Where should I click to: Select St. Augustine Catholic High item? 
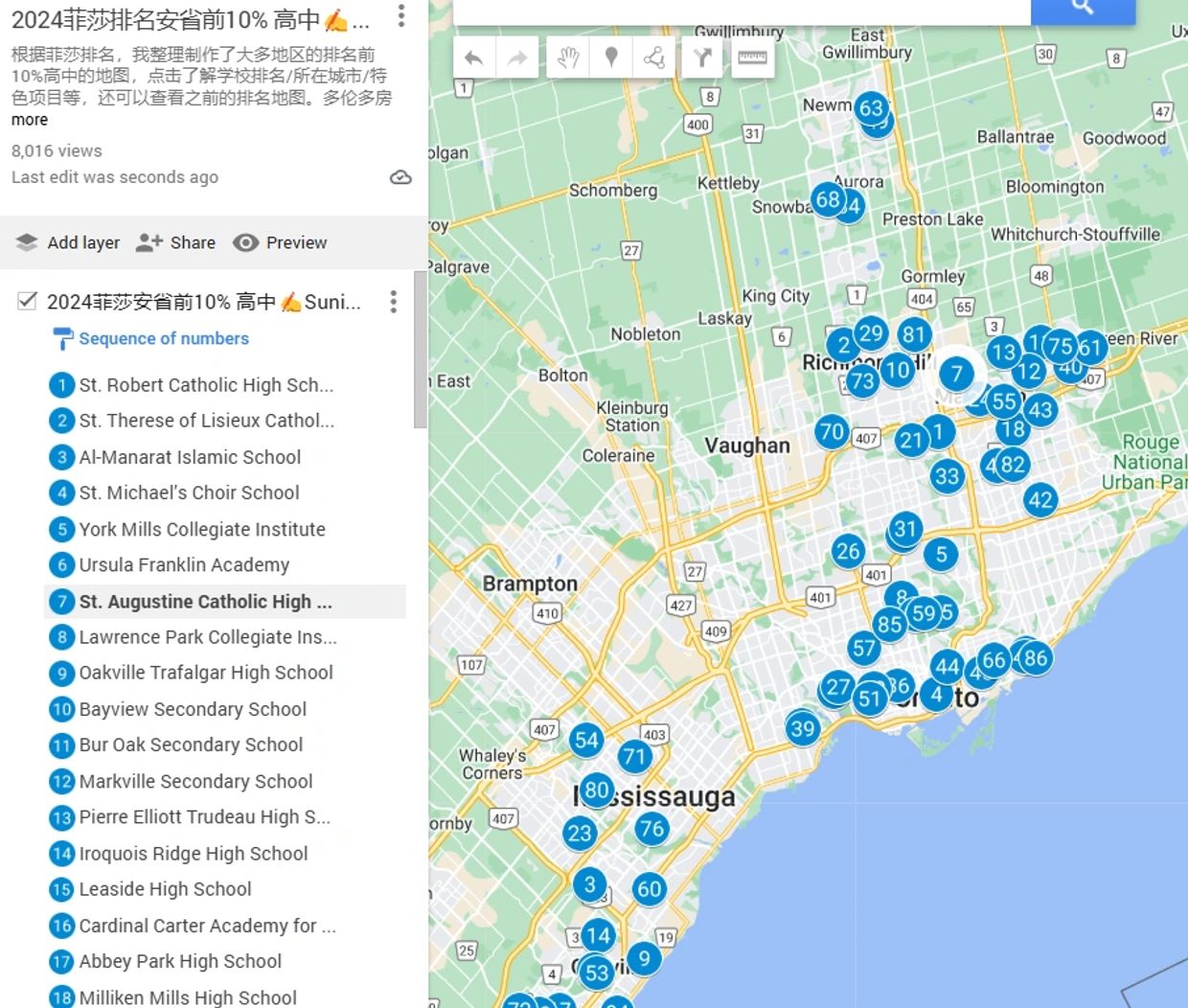point(225,602)
